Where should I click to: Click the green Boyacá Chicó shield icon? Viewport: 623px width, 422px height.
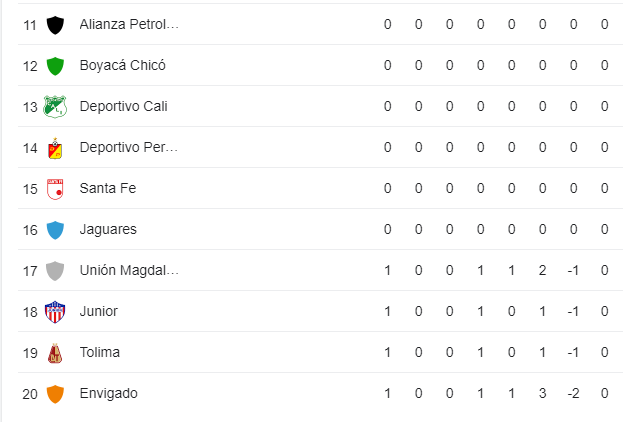[55, 65]
